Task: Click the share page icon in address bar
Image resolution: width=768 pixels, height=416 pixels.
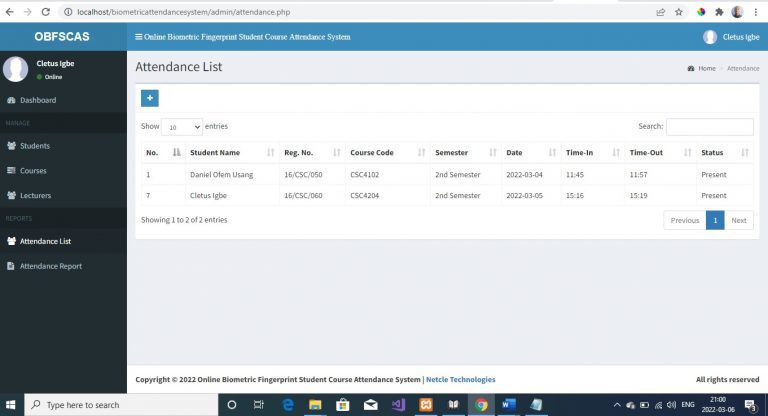Action: point(661,12)
